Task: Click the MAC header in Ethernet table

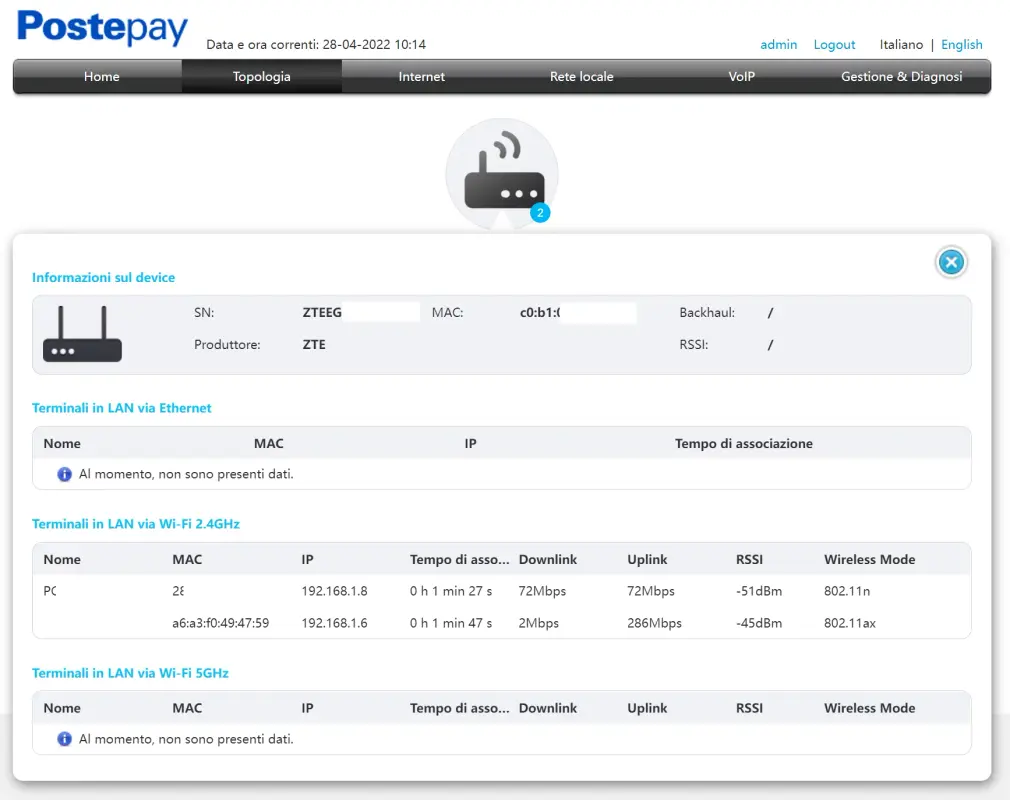Action: [x=269, y=443]
